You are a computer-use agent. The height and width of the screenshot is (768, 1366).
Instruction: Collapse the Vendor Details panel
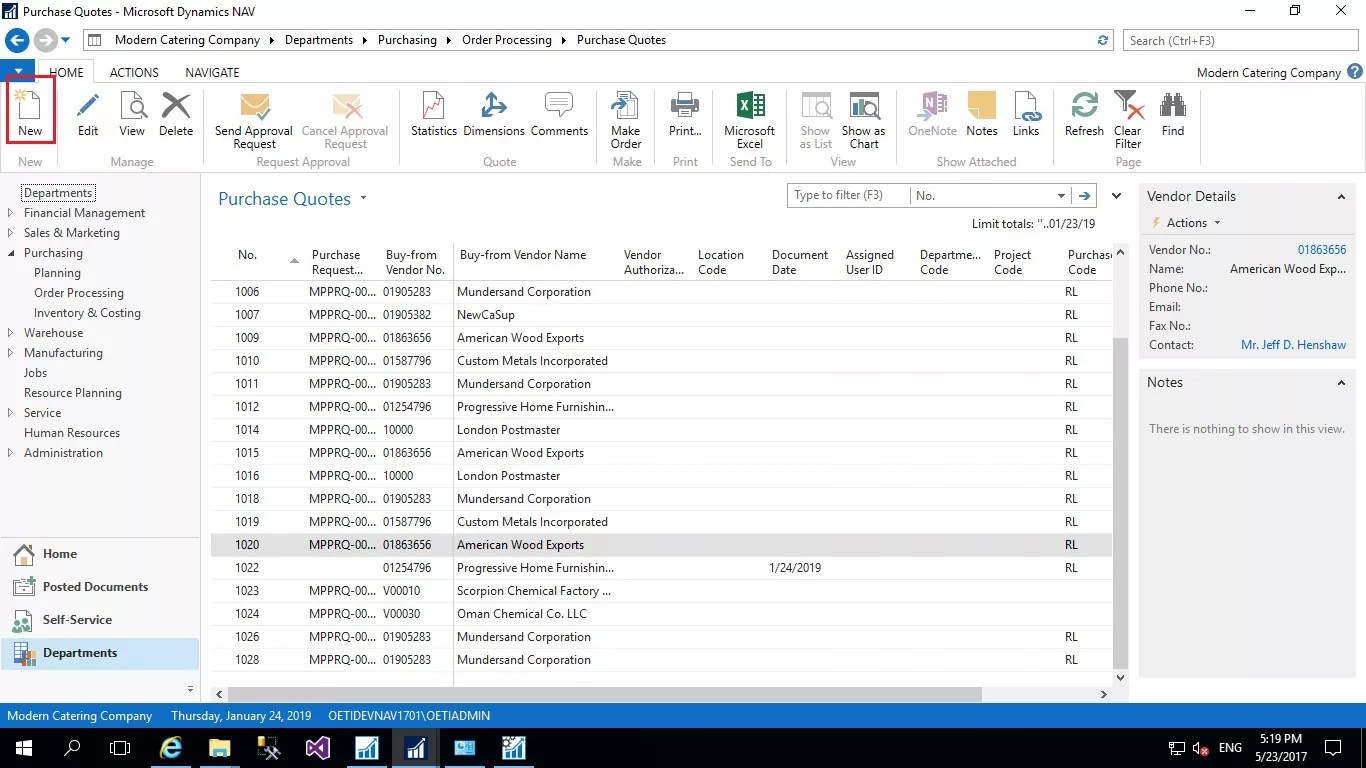click(1341, 196)
